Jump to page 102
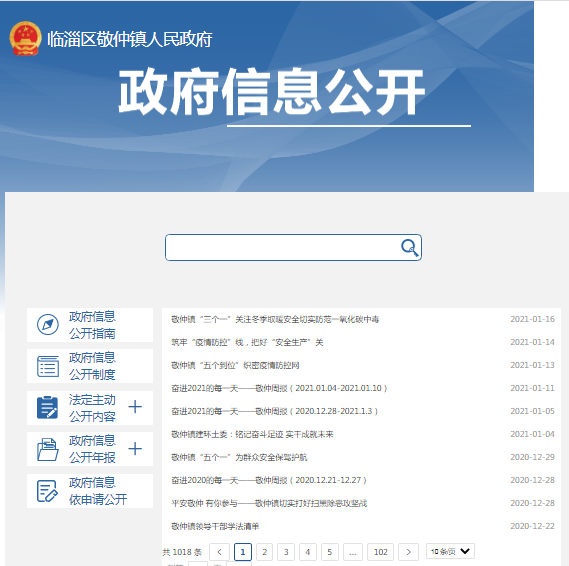This screenshot has height=566, width=569. [x=381, y=552]
